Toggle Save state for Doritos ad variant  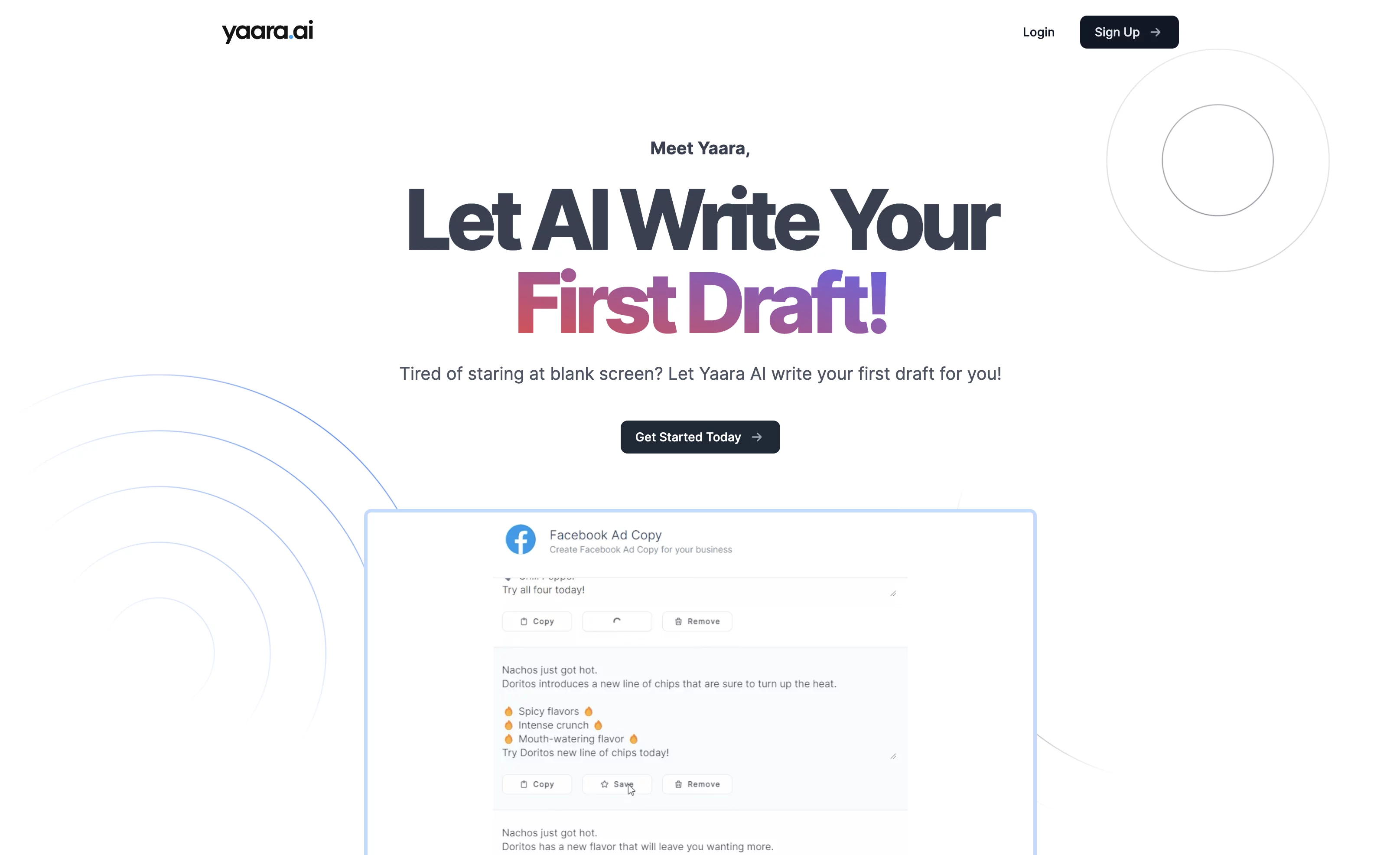pos(617,784)
